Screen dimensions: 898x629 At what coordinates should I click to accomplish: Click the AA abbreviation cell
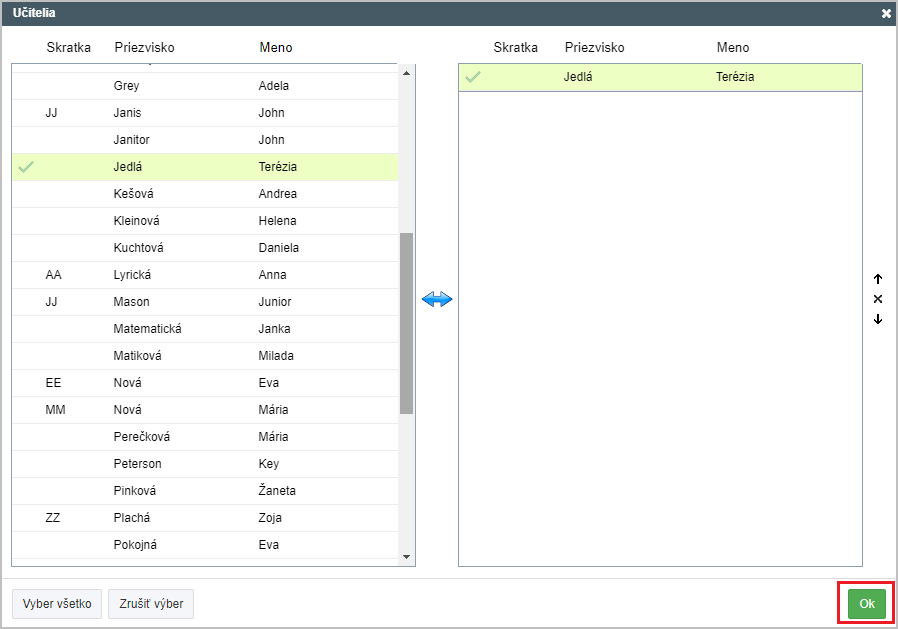click(x=53, y=275)
